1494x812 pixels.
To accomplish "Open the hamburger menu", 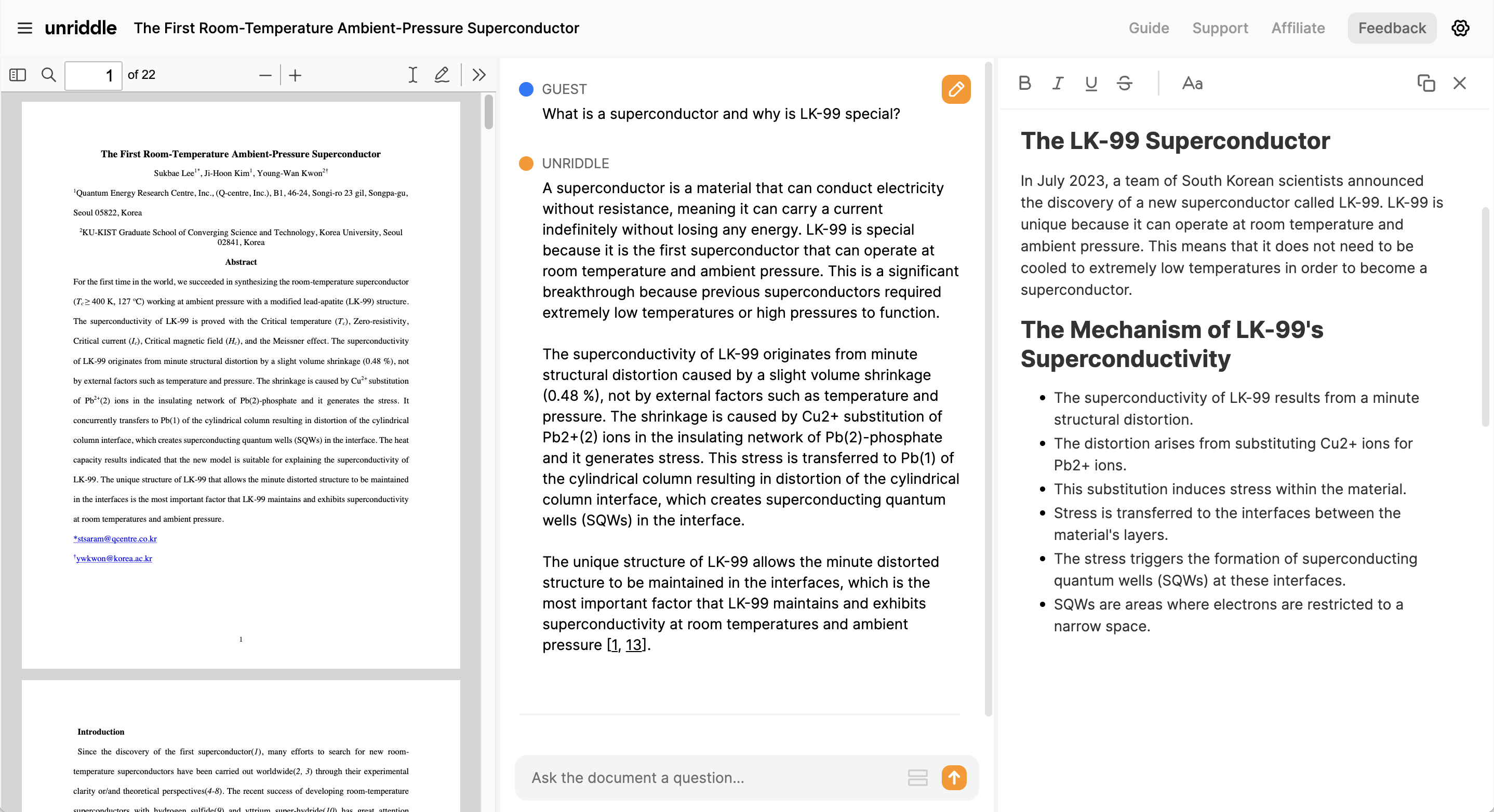I will pyautogui.click(x=24, y=28).
